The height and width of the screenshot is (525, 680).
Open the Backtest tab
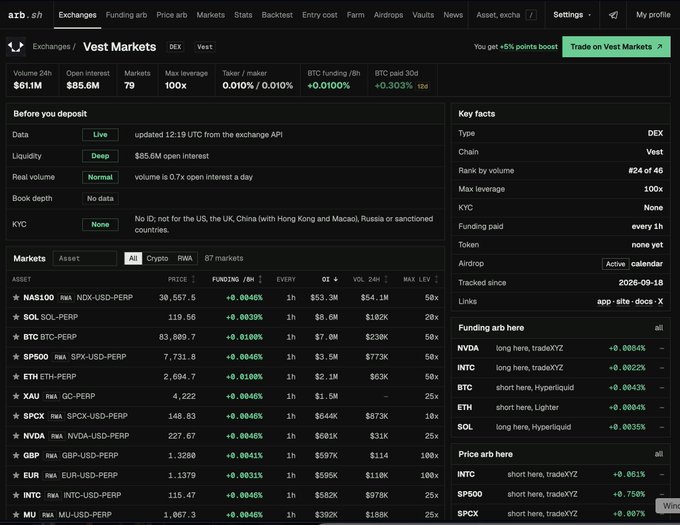(x=277, y=15)
